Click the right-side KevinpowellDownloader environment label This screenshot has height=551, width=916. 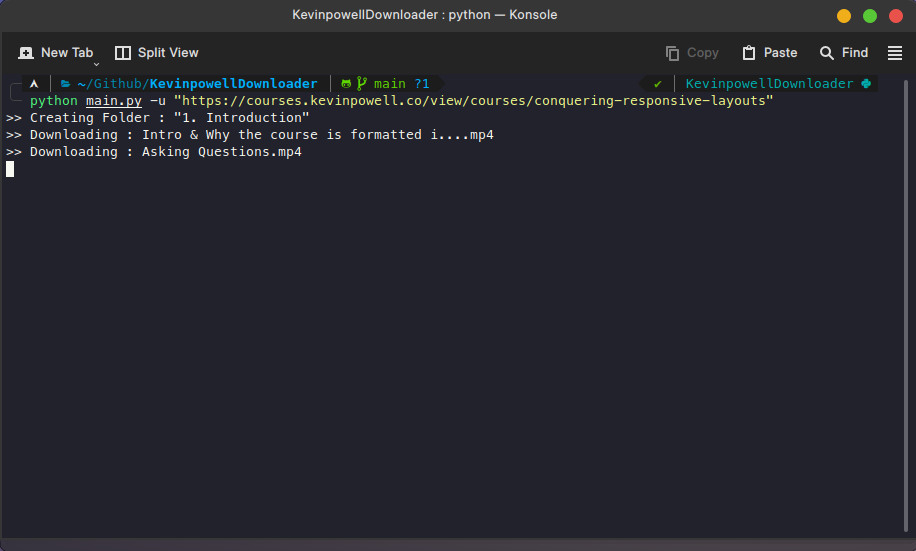click(769, 84)
